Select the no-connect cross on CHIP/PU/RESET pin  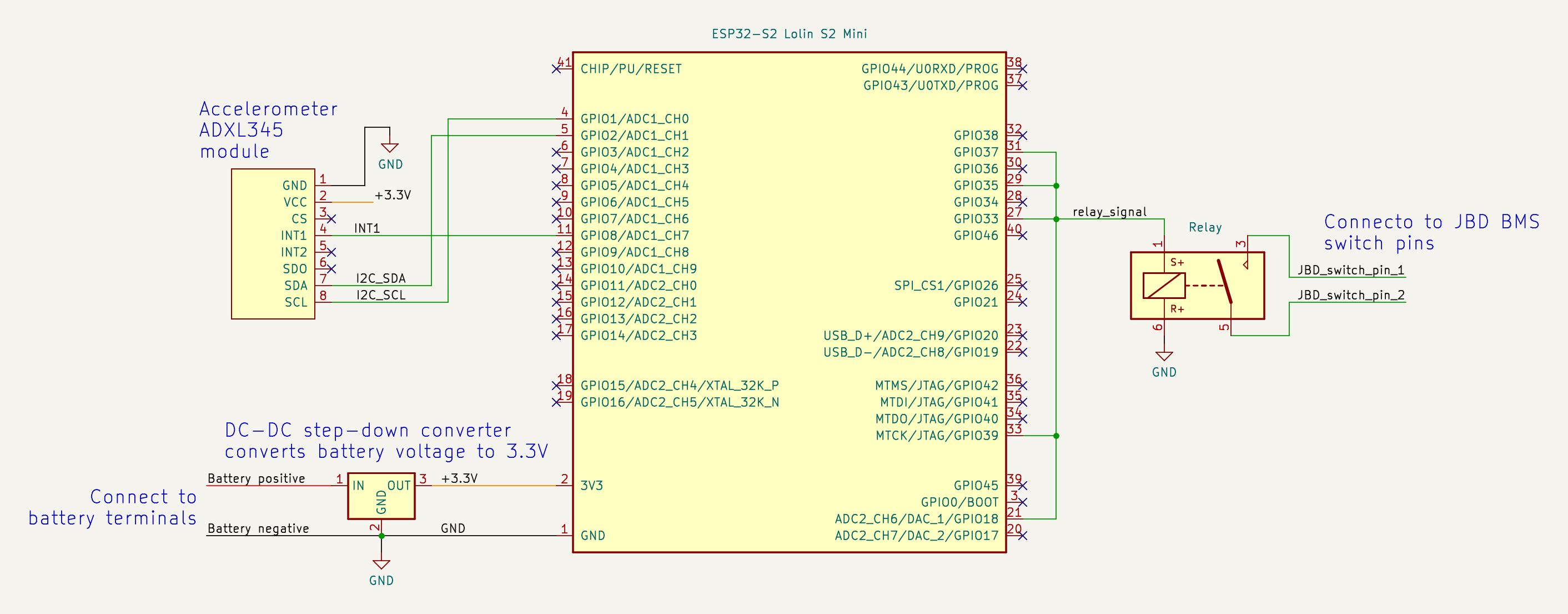[557, 69]
